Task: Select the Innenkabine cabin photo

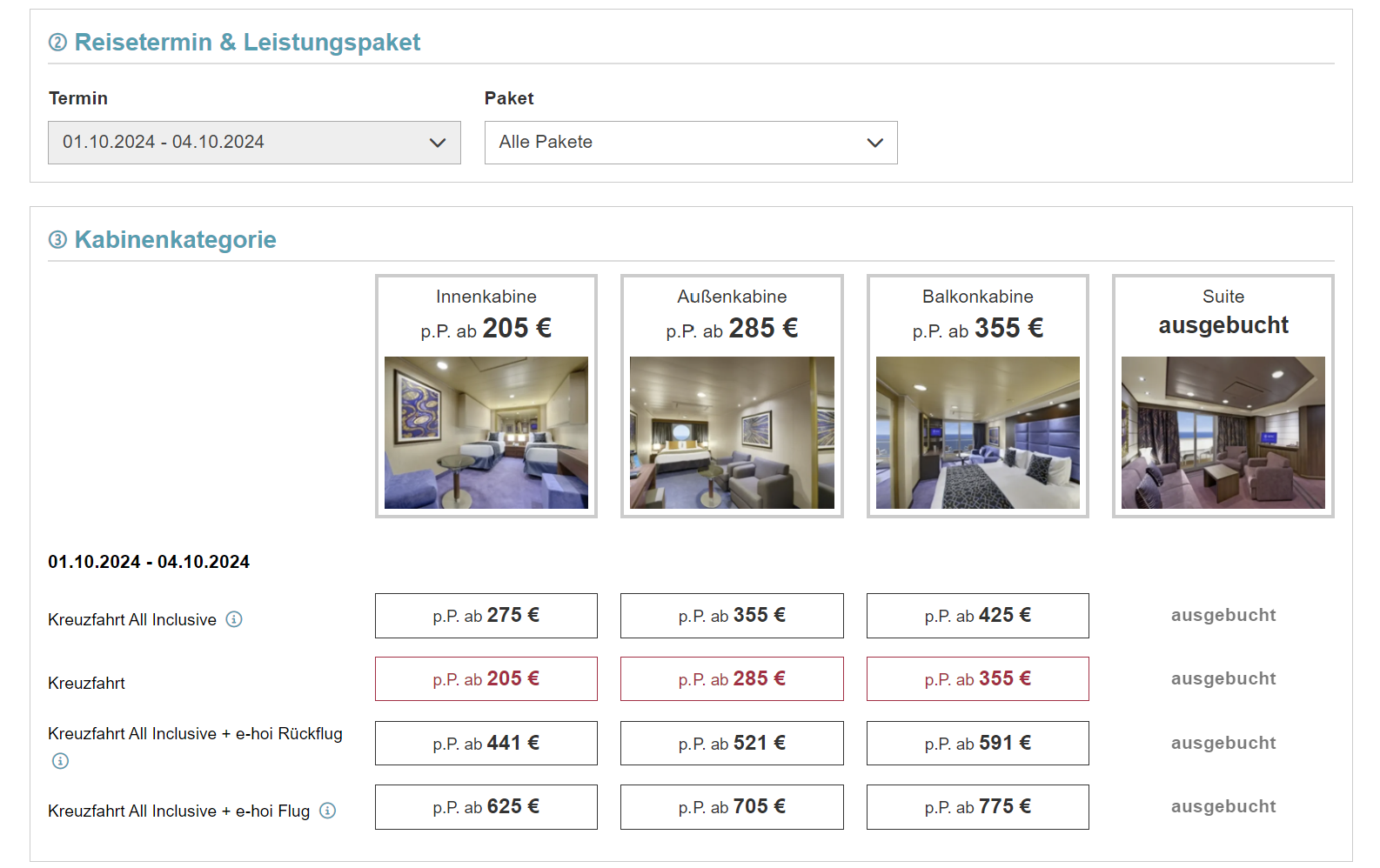Action: tap(486, 432)
